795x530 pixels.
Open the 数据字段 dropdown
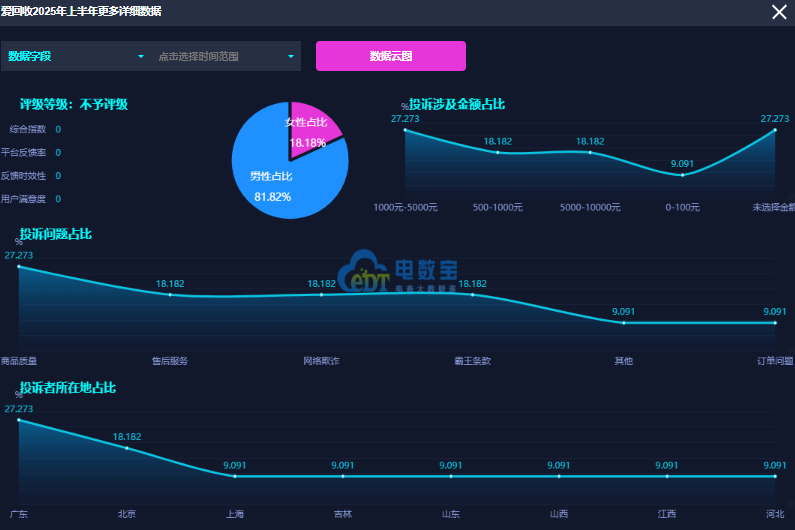point(76,56)
